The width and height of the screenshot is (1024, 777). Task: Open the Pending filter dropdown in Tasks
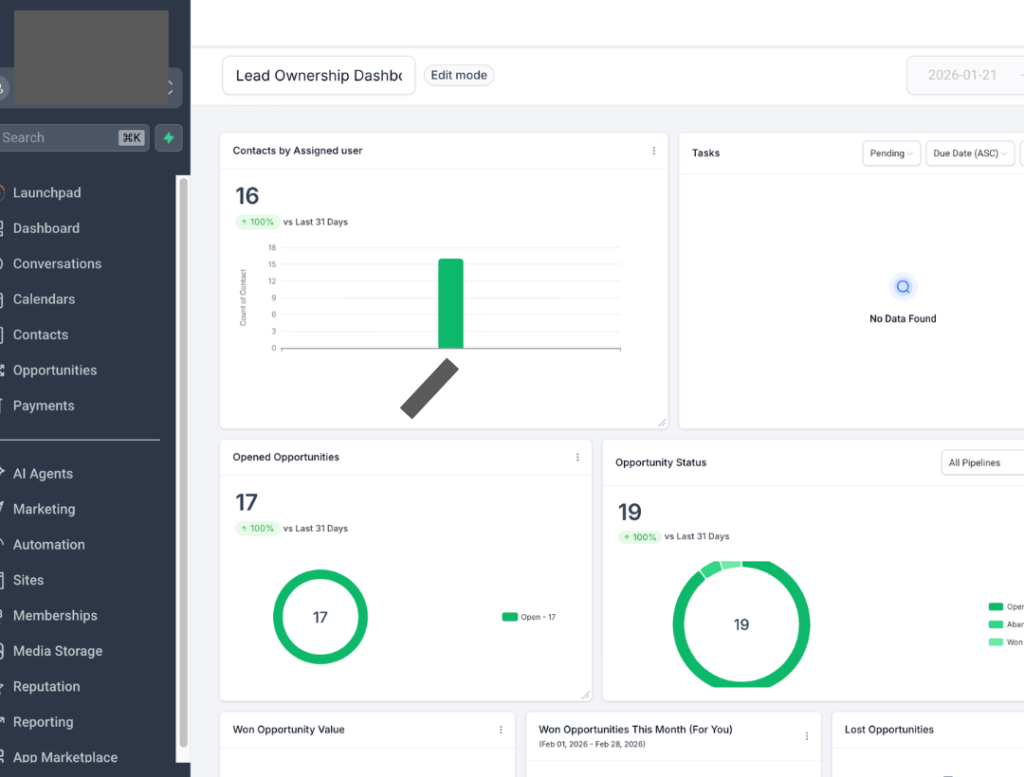pos(890,152)
